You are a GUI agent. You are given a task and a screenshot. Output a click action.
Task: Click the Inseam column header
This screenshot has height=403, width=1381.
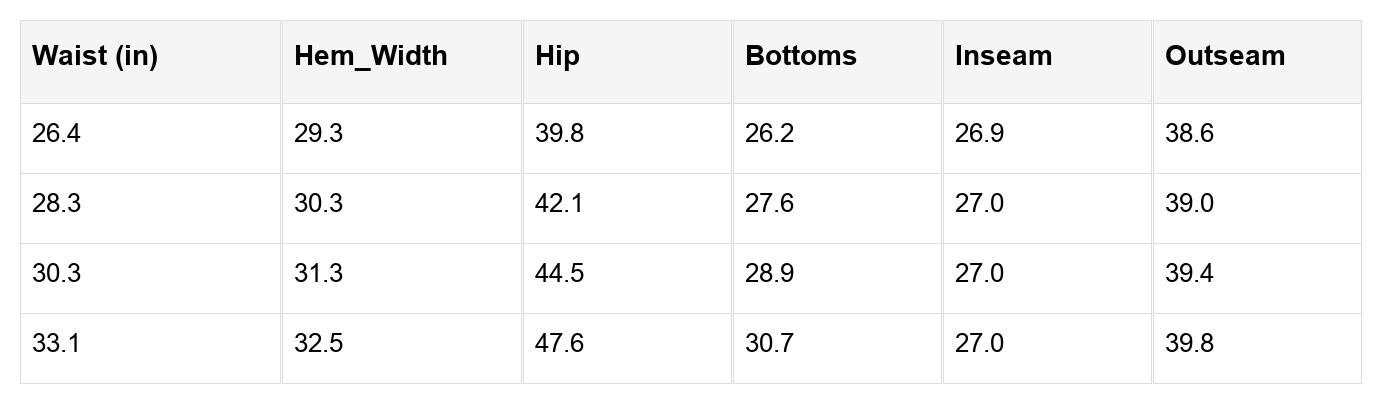click(1003, 56)
